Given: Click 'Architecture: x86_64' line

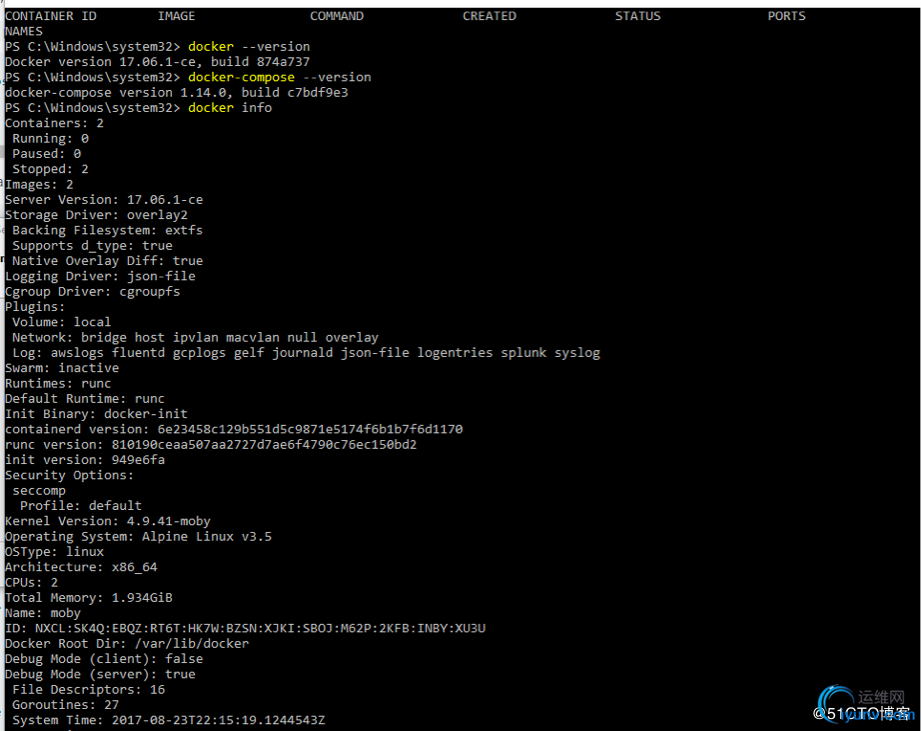Looking at the screenshot, I should 81,567.
